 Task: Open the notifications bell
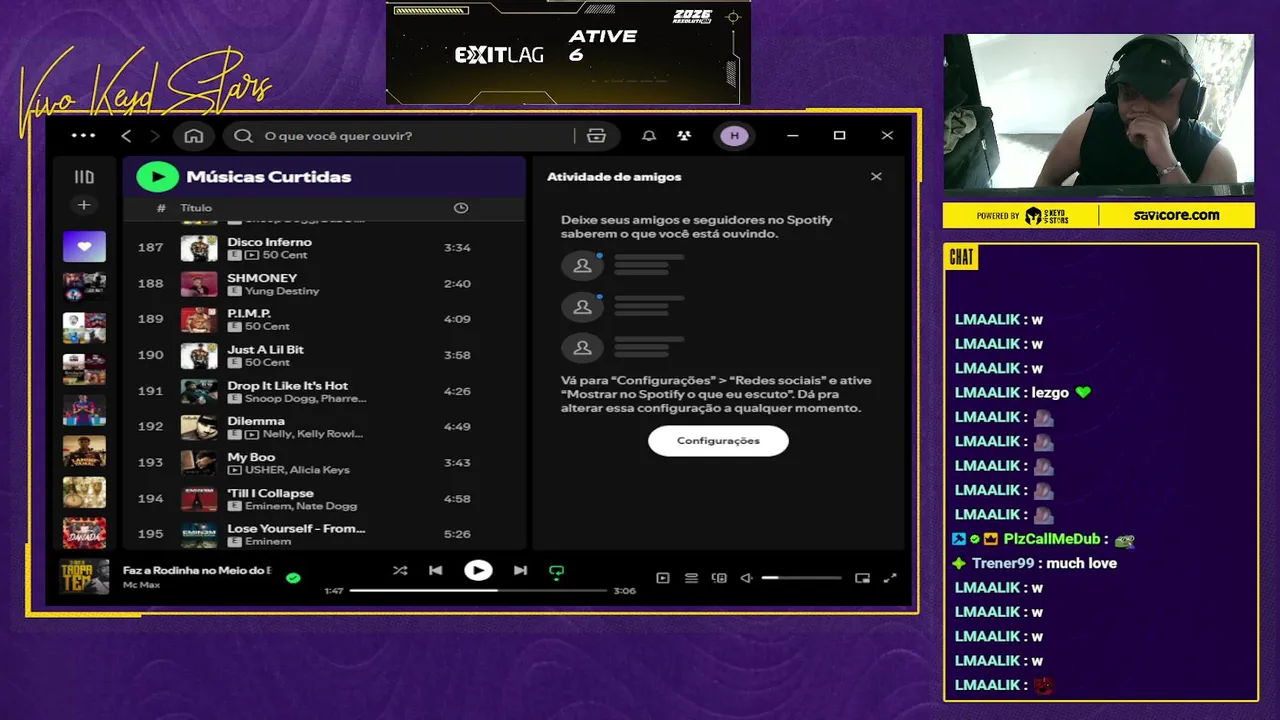click(x=648, y=136)
